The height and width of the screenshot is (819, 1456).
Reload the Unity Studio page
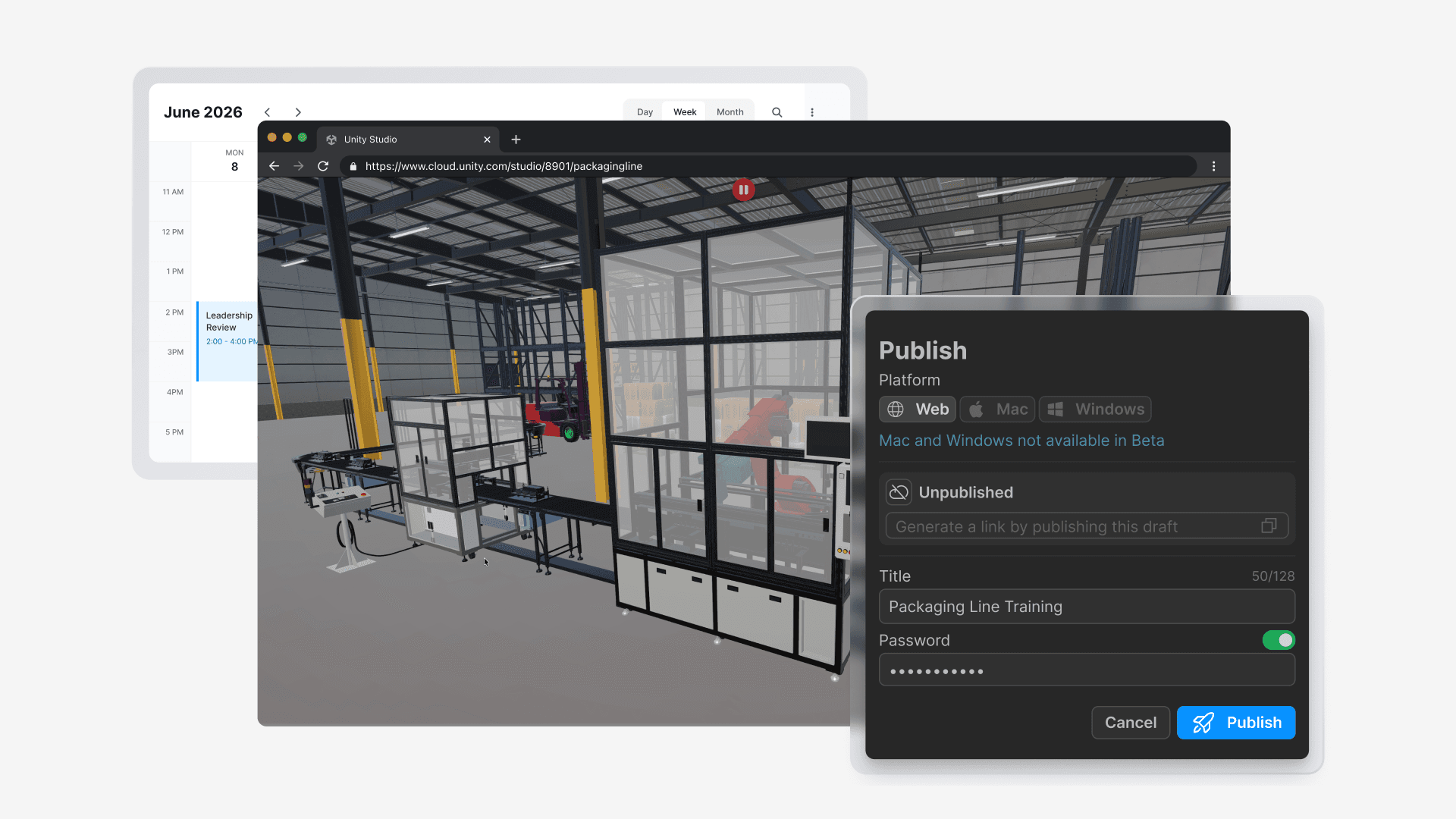coord(323,166)
